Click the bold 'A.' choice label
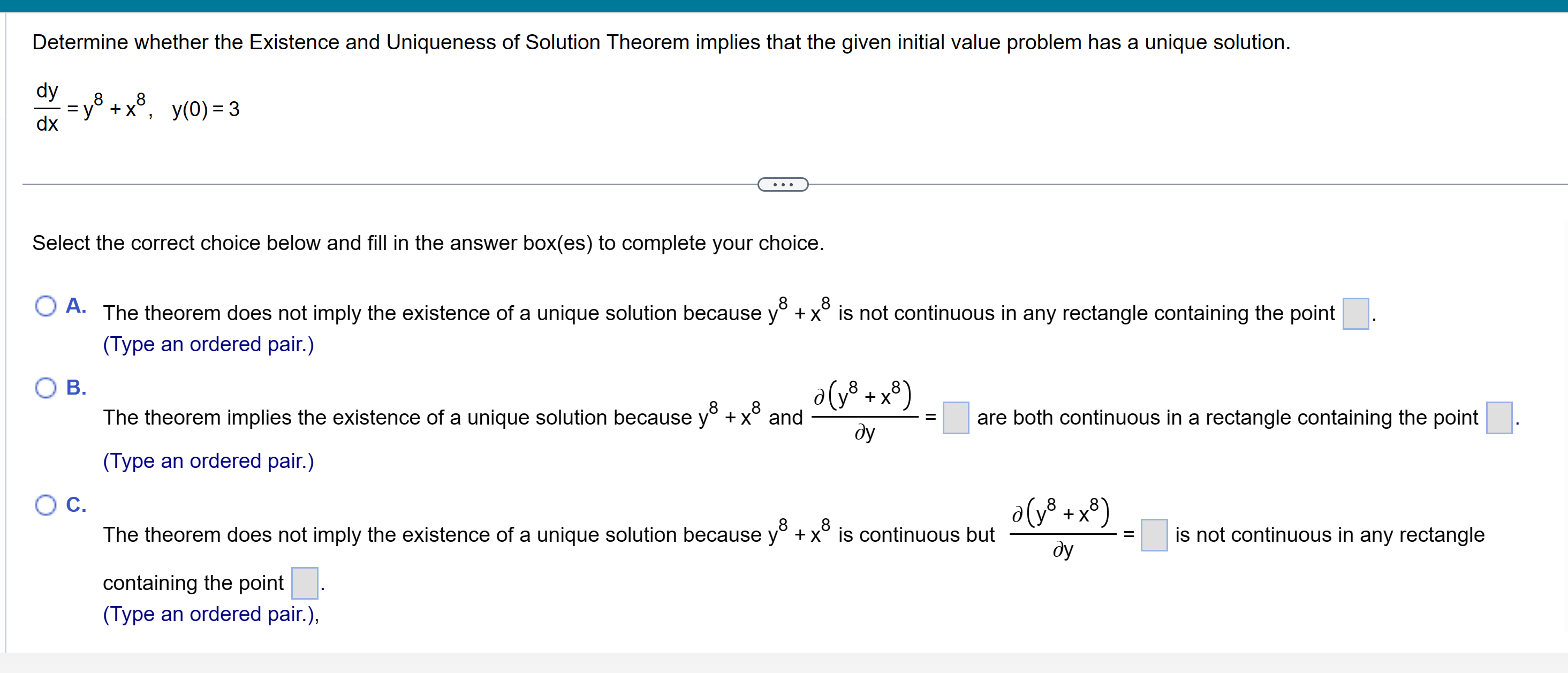The height and width of the screenshot is (673, 1568). pos(76,306)
